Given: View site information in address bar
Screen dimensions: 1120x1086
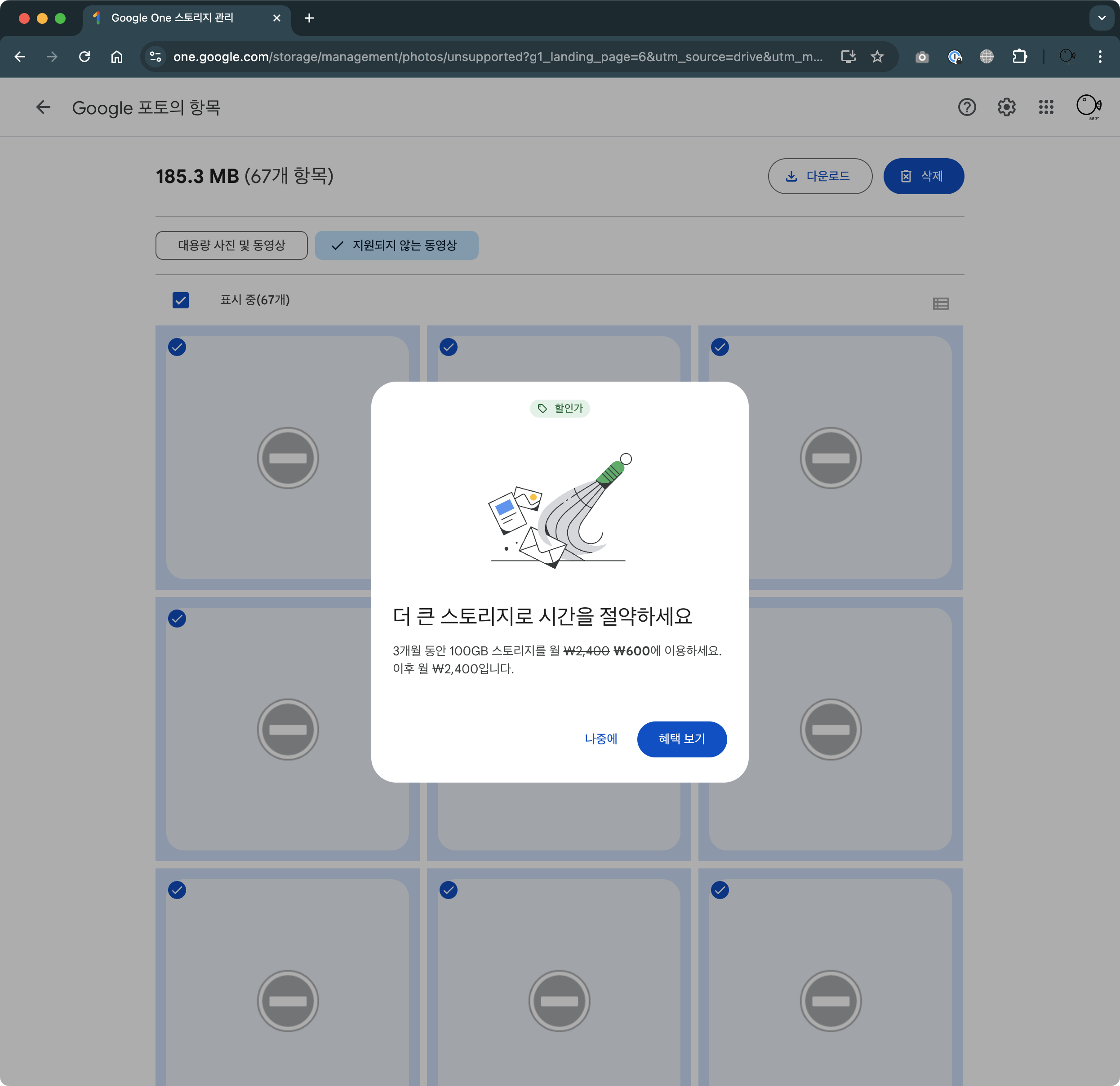Looking at the screenshot, I should pos(156,57).
